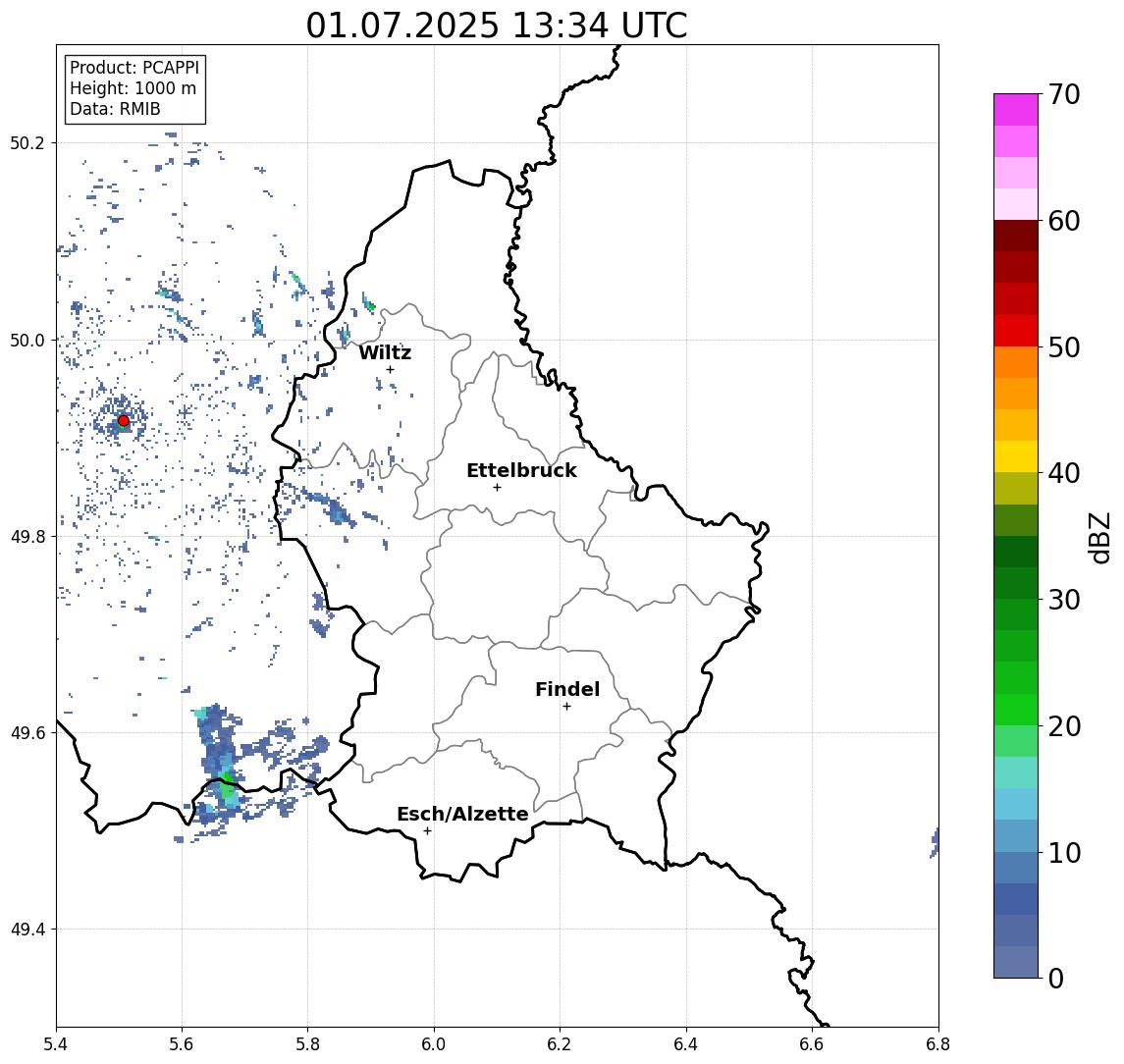
Task: Click the 60 tick label on colorbar
Action: [1064, 222]
